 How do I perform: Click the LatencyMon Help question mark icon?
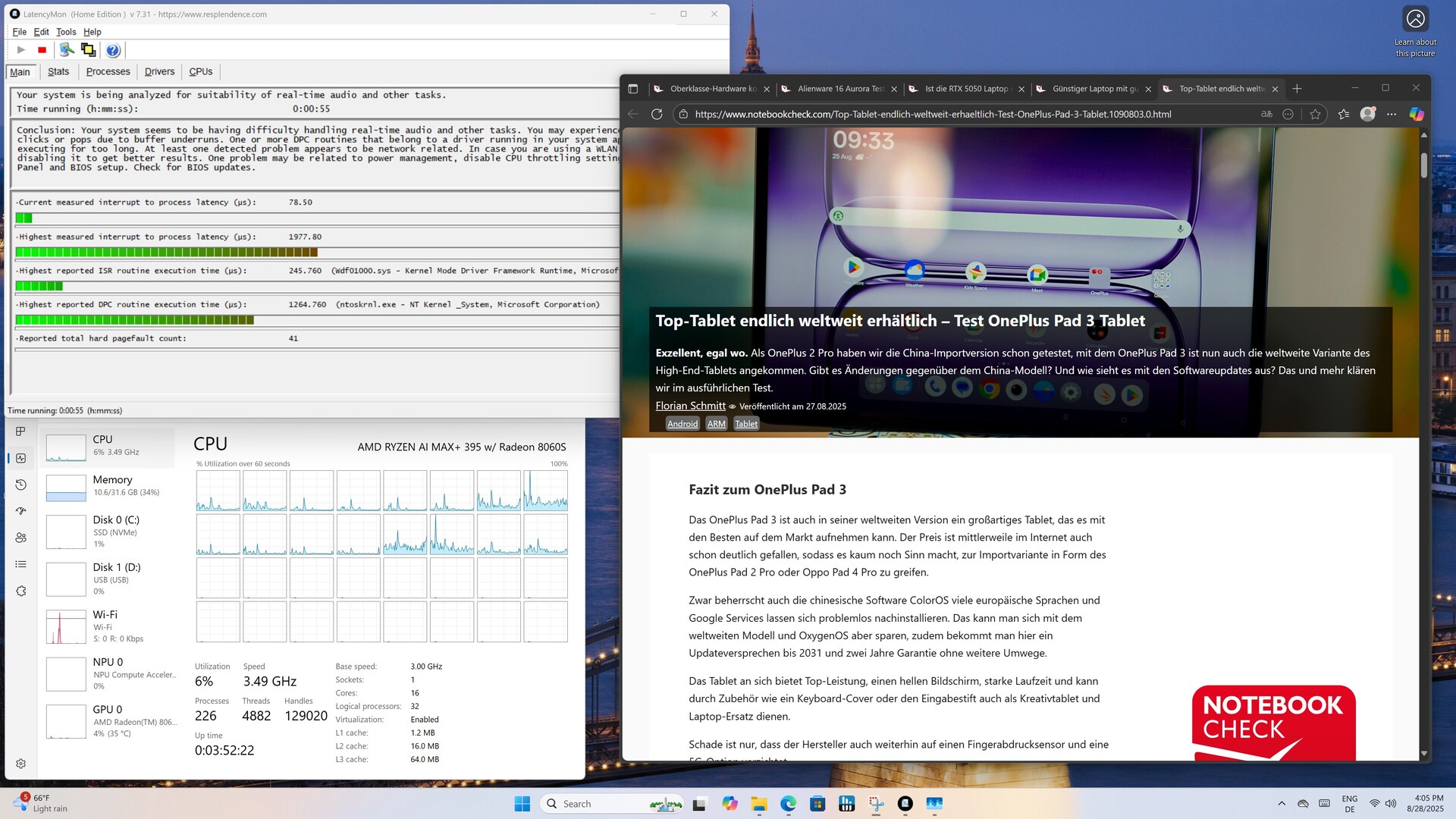(113, 50)
